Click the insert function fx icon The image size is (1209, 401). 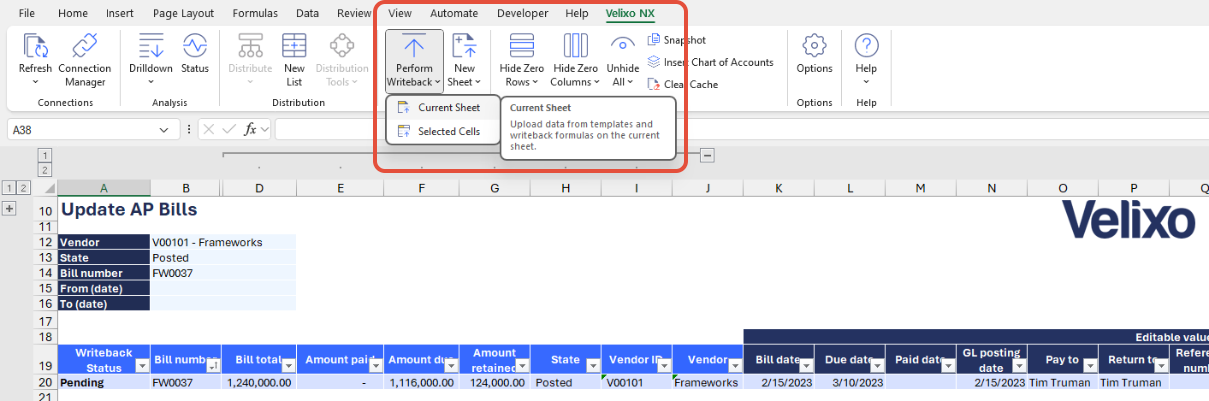coord(252,129)
